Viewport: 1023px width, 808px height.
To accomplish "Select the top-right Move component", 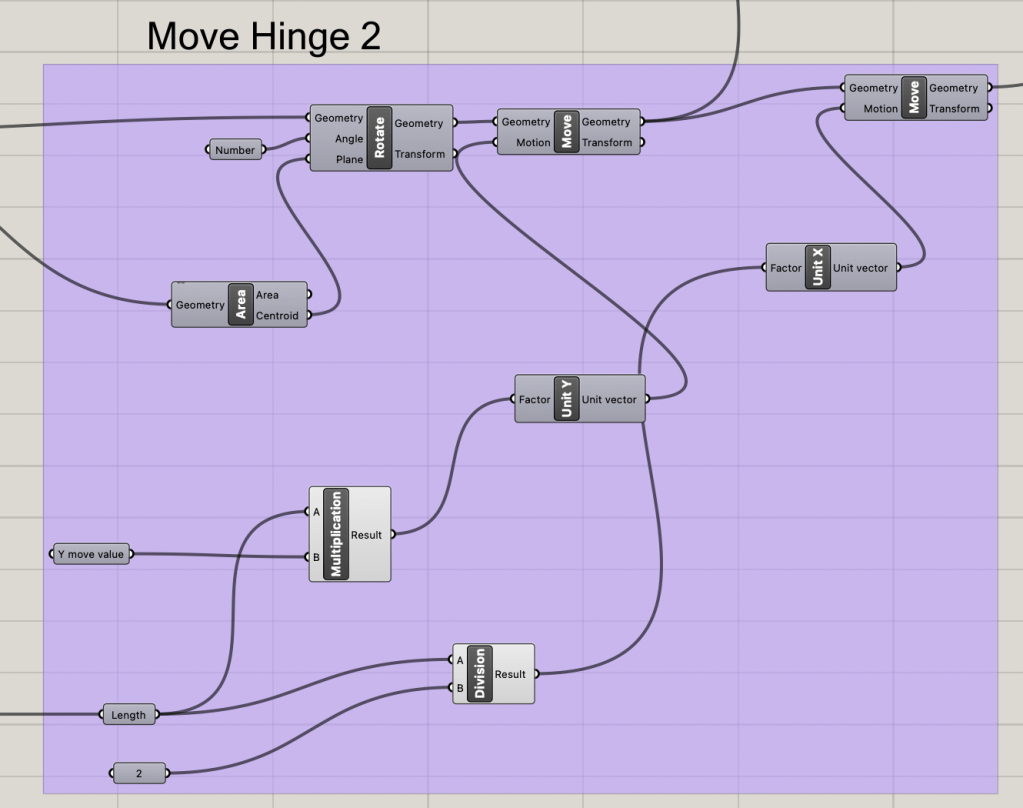I will [913, 98].
